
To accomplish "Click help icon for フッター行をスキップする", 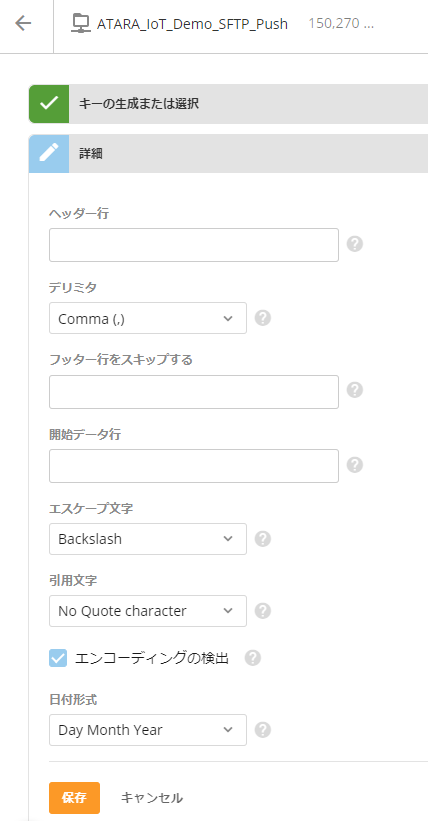I will [355, 391].
